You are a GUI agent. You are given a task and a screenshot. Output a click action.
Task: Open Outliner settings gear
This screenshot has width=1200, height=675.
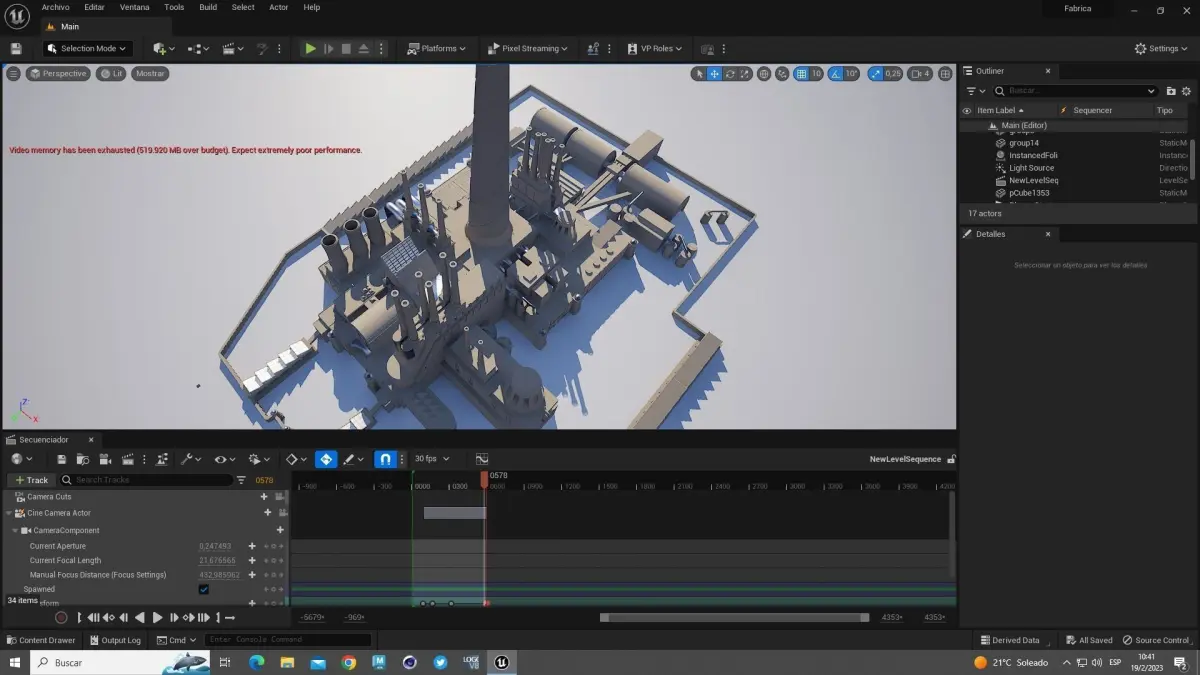click(1186, 91)
